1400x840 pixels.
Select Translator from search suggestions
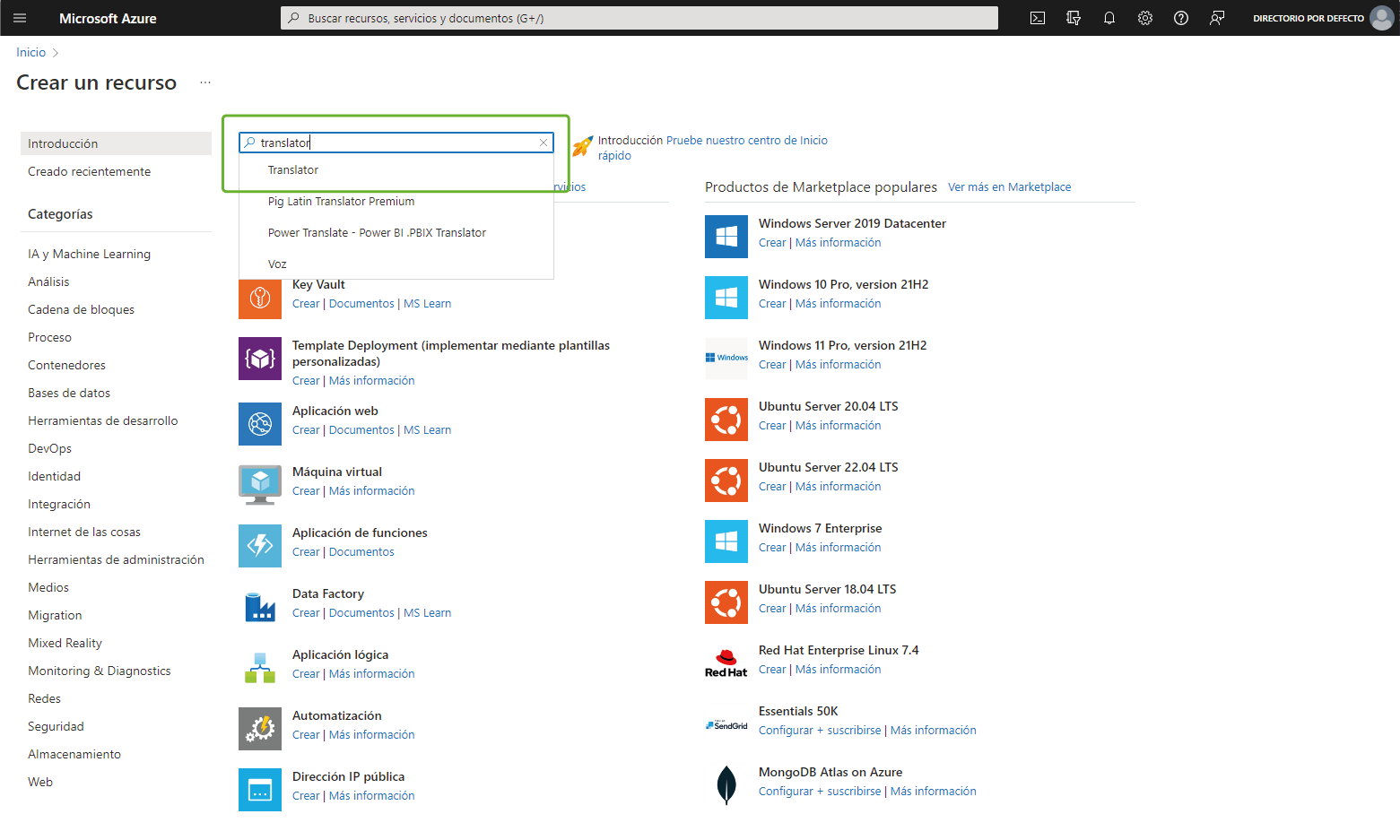[x=396, y=169]
